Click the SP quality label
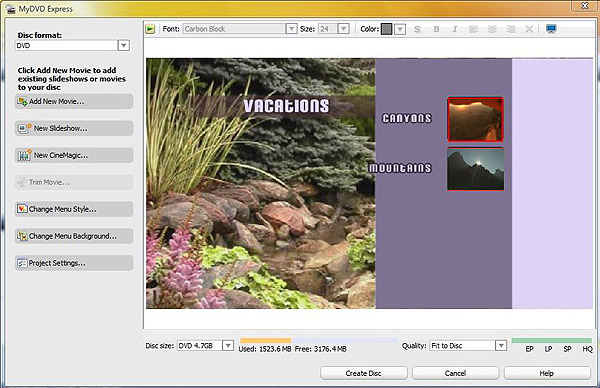This screenshot has height=388, width=600. pos(567,349)
